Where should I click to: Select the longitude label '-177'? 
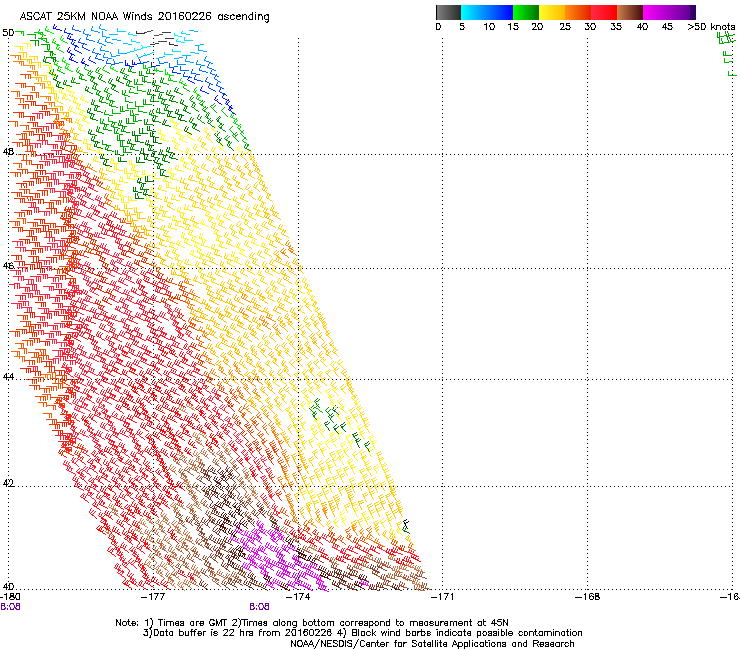[153, 597]
